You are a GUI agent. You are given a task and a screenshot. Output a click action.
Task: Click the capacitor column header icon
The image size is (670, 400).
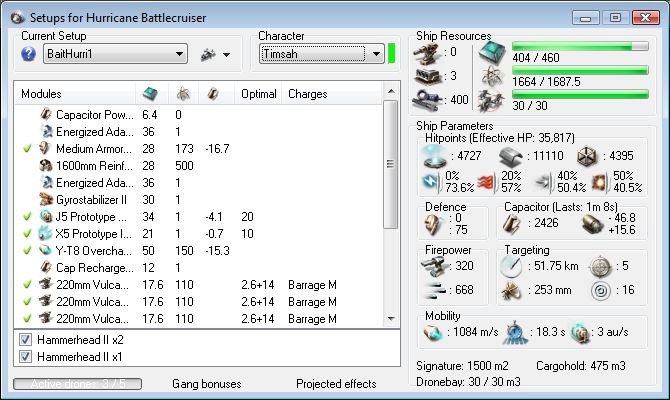213,94
